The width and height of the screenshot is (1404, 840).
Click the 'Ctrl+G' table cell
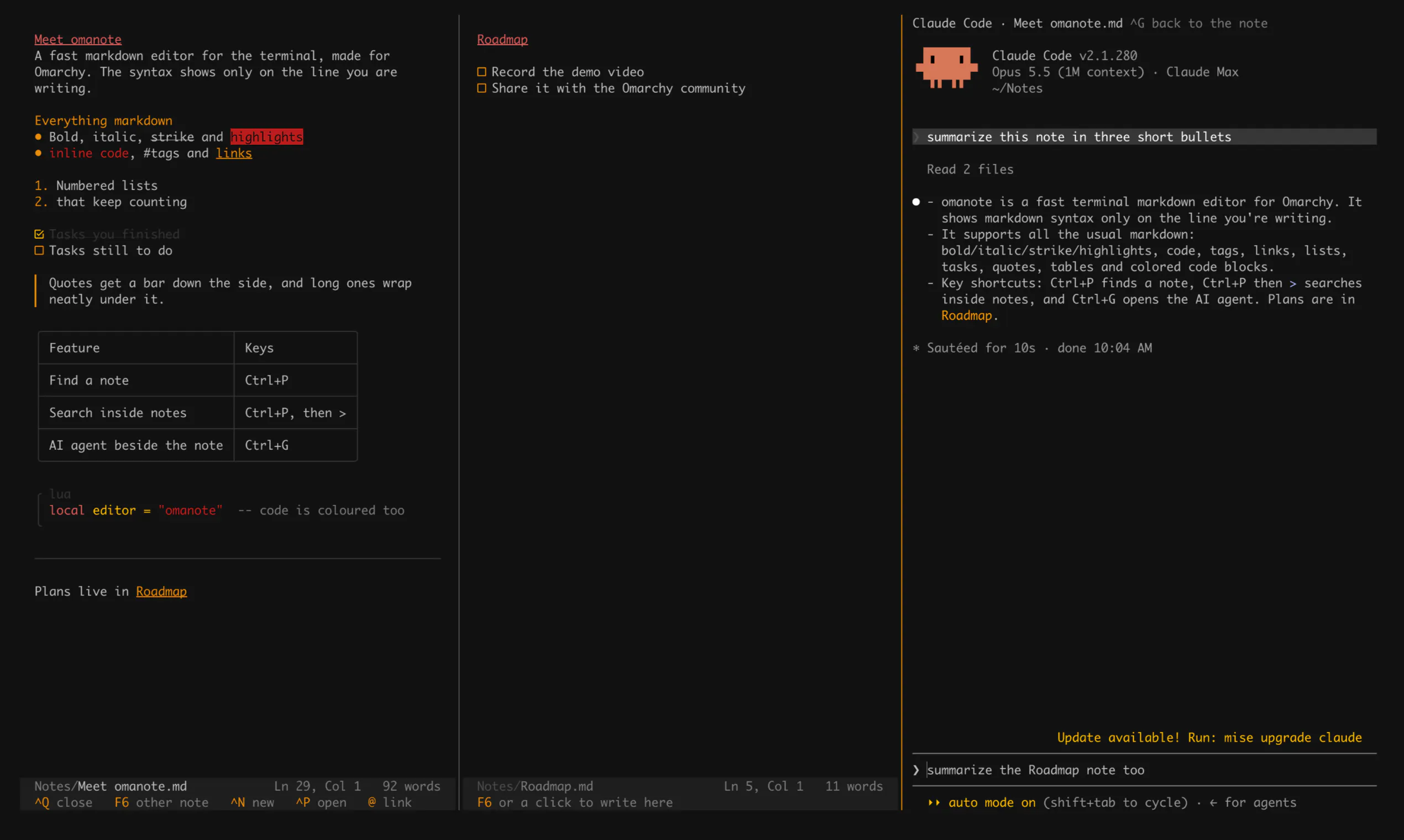(x=296, y=445)
